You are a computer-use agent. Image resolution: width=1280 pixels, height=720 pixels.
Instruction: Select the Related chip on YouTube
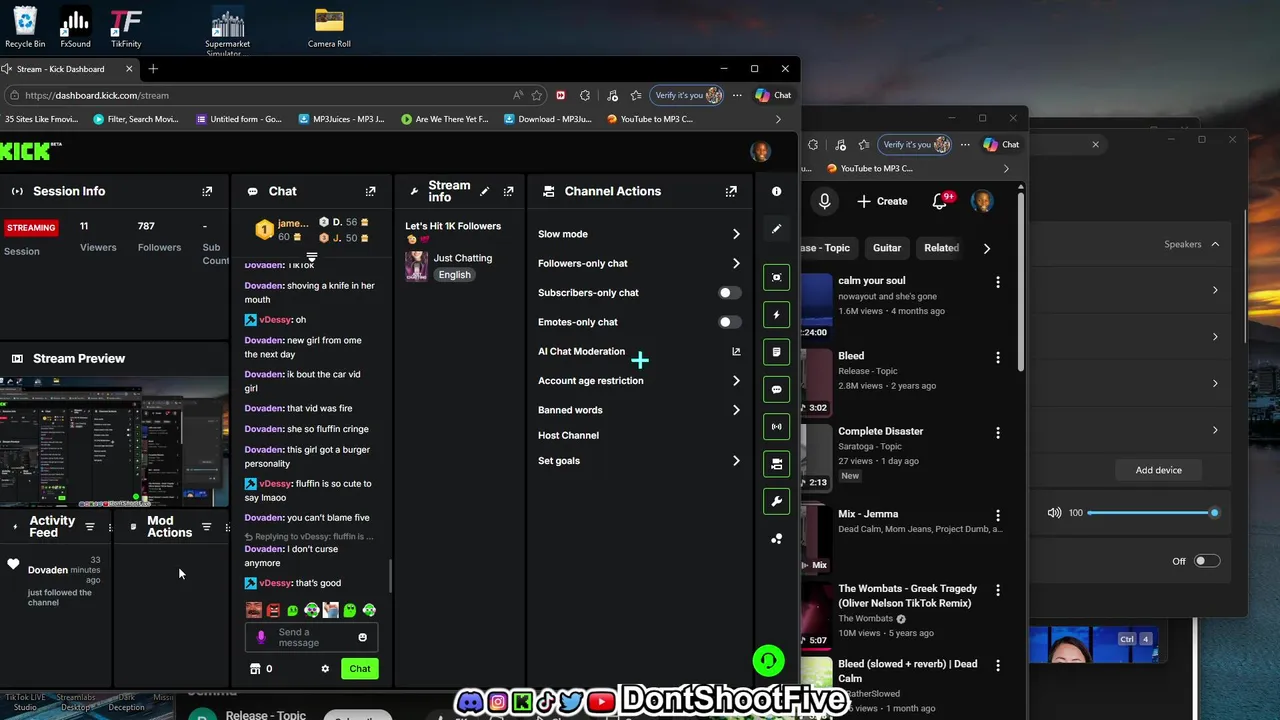pos(941,248)
